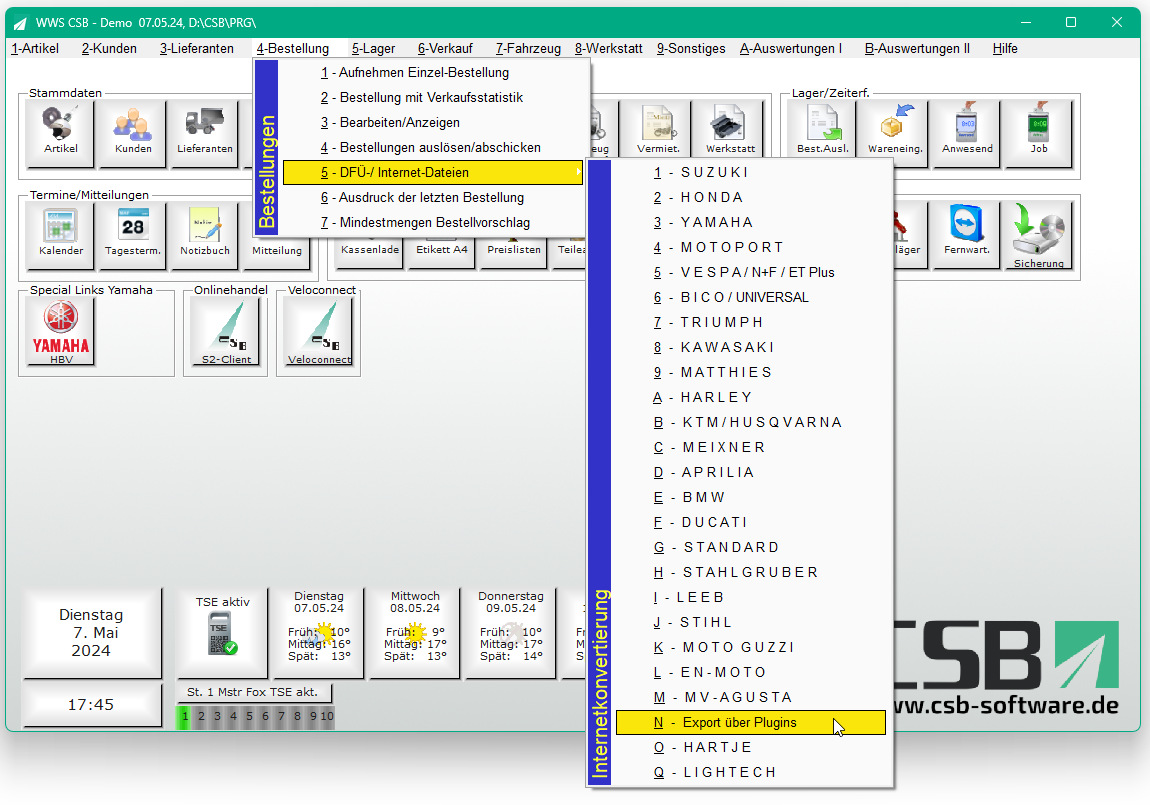Select station number 5 indicator

(249, 716)
